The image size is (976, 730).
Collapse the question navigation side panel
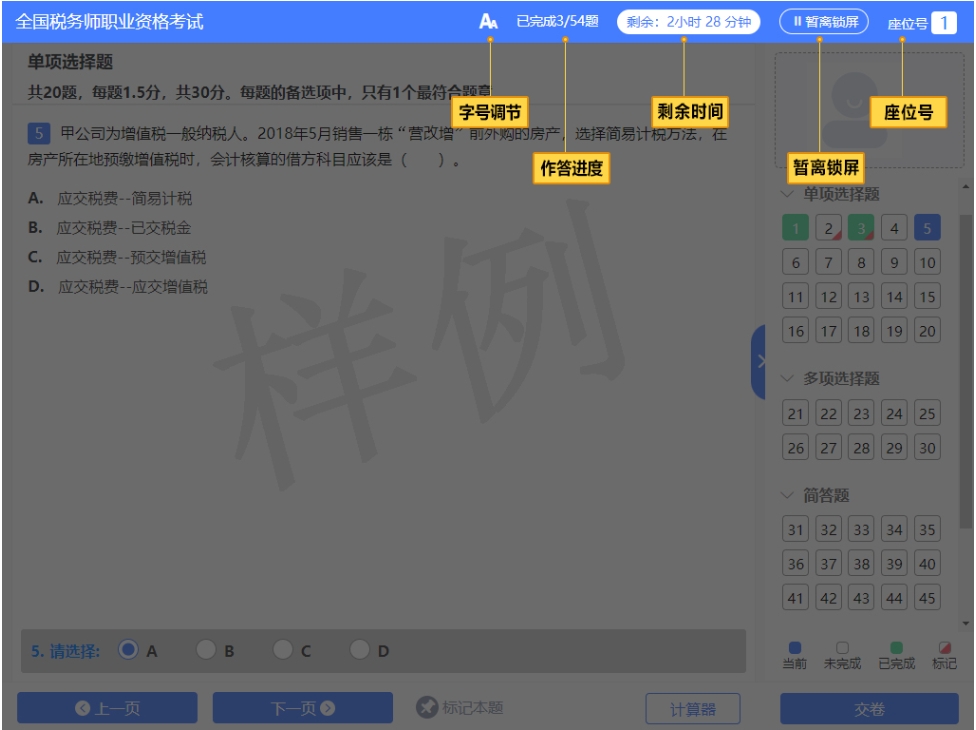(x=759, y=361)
